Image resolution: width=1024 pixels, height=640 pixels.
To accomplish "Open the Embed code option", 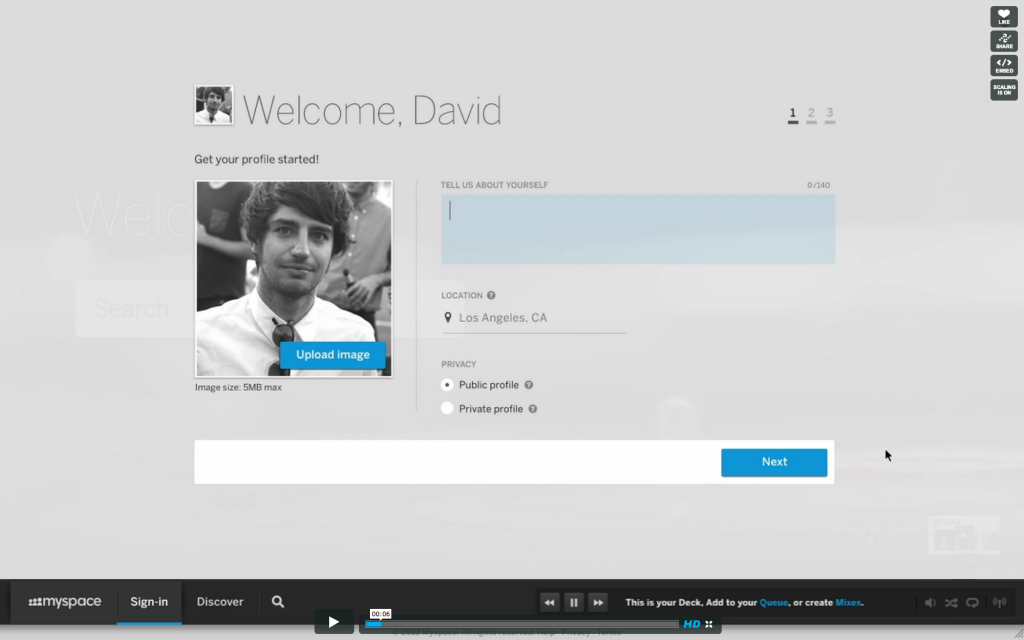I will pos(1004,65).
